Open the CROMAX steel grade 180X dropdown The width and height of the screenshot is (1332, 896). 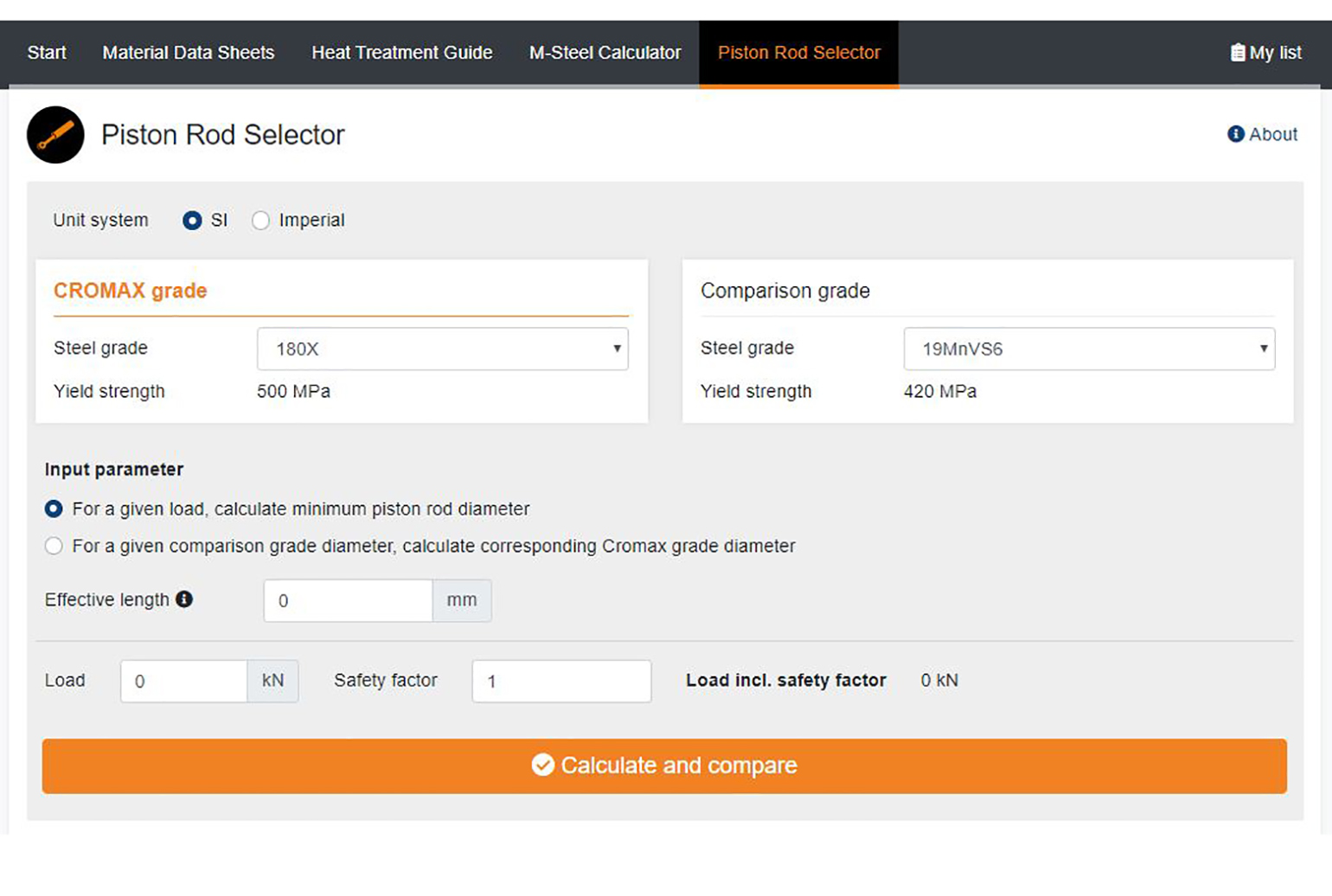point(442,349)
